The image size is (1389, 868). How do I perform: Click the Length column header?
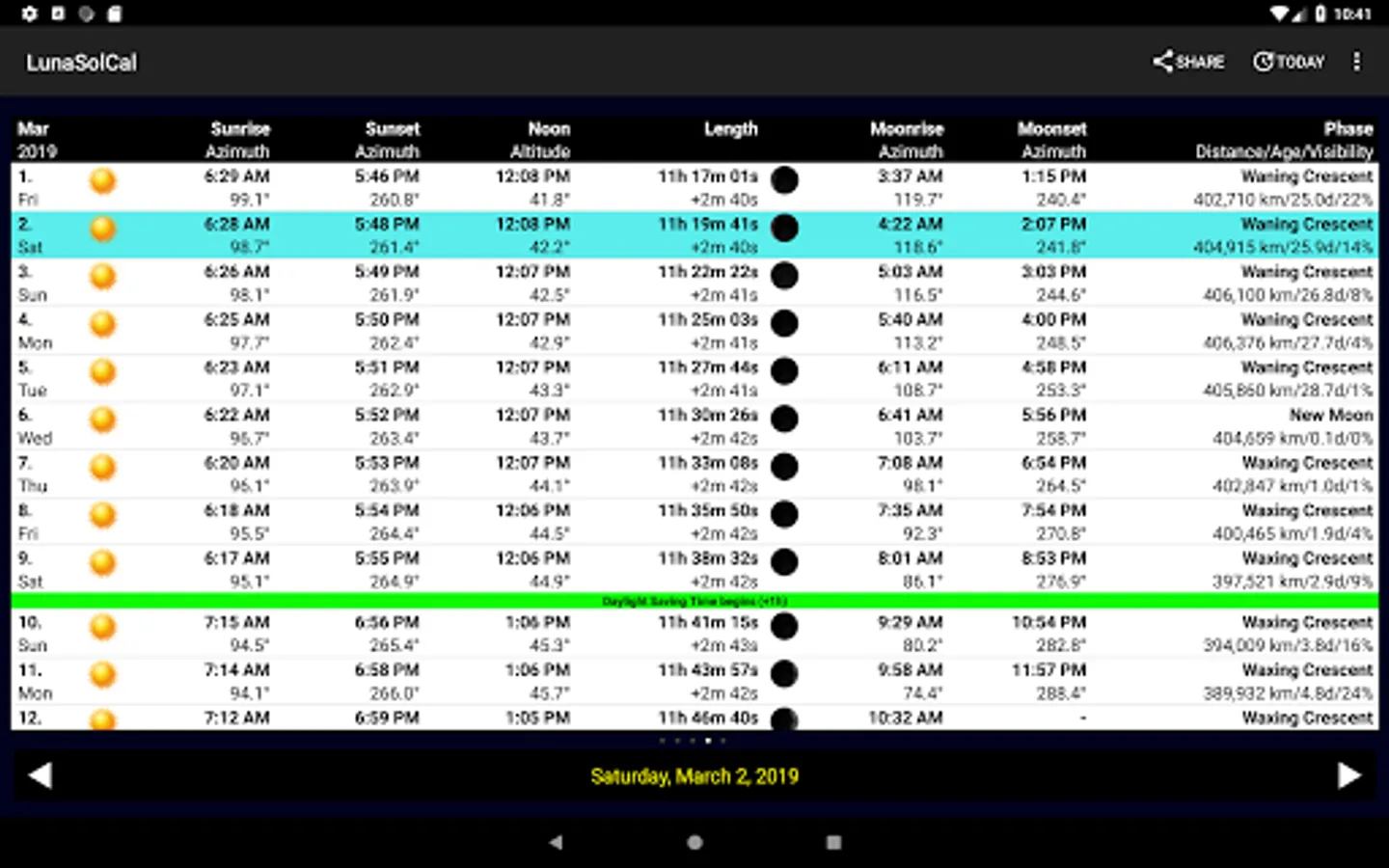[730, 129]
